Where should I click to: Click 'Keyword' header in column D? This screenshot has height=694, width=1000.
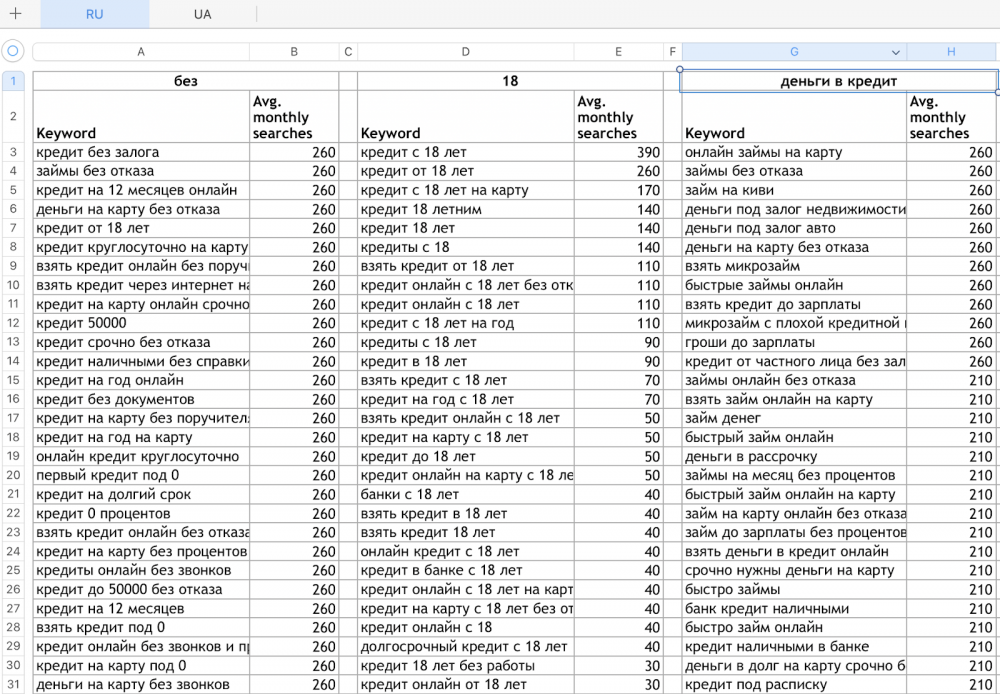point(466,117)
